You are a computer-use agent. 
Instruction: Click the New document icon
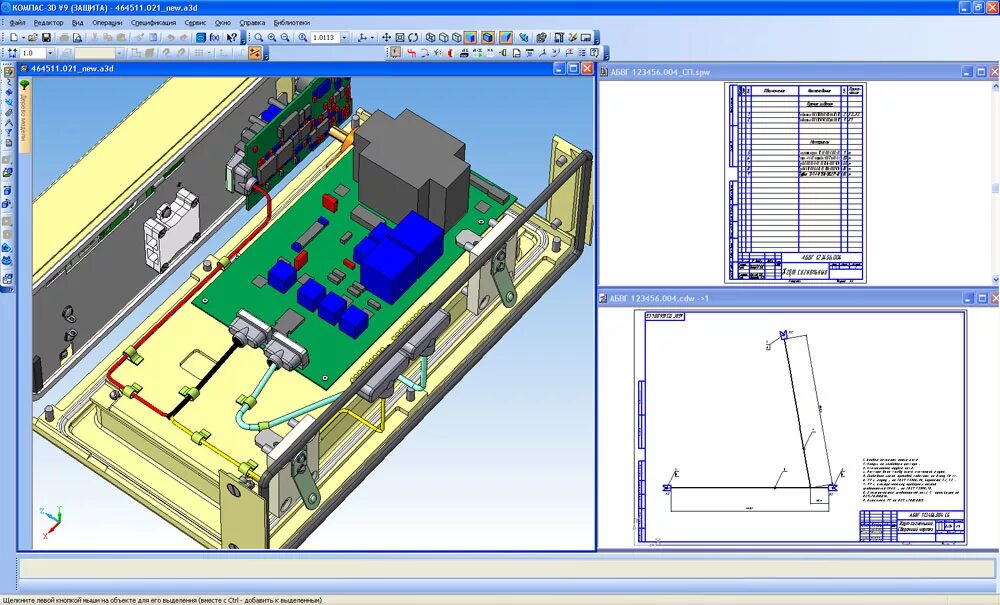(x=14, y=38)
